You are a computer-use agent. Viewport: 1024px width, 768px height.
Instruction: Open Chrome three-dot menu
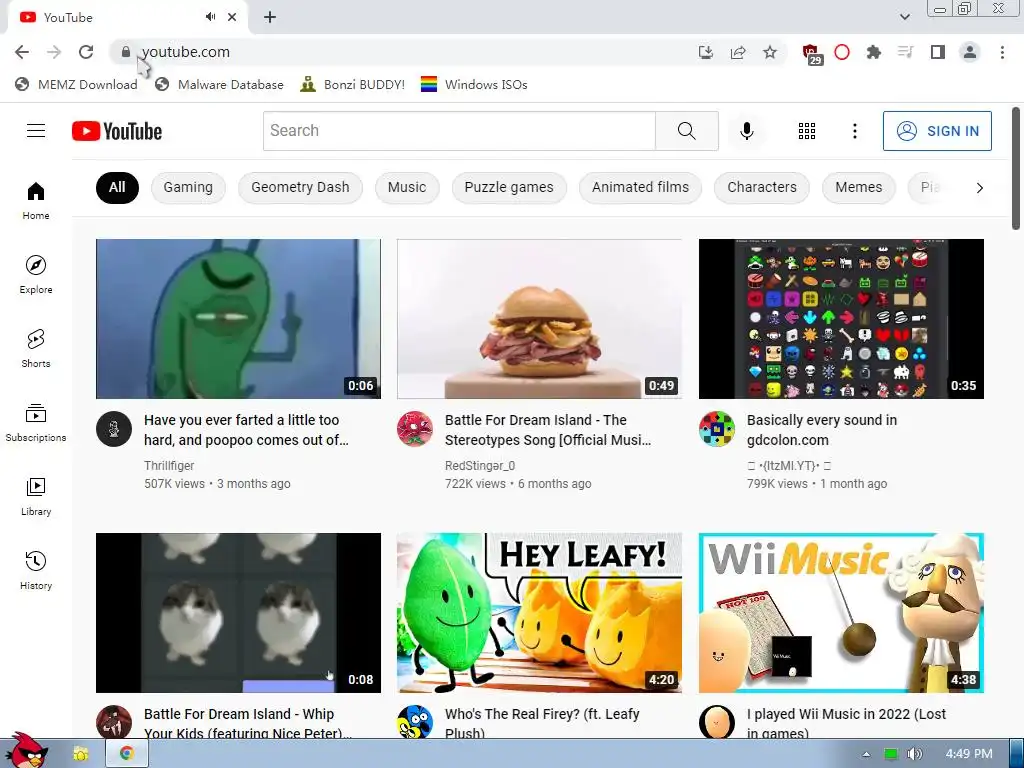pyautogui.click(x=1002, y=52)
